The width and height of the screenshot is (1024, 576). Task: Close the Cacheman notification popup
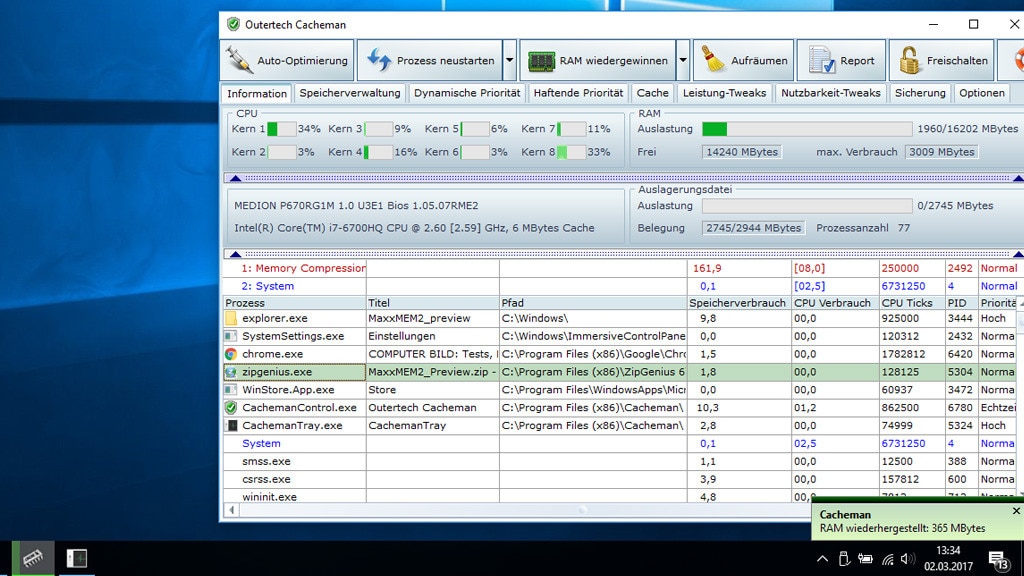(x=1016, y=511)
